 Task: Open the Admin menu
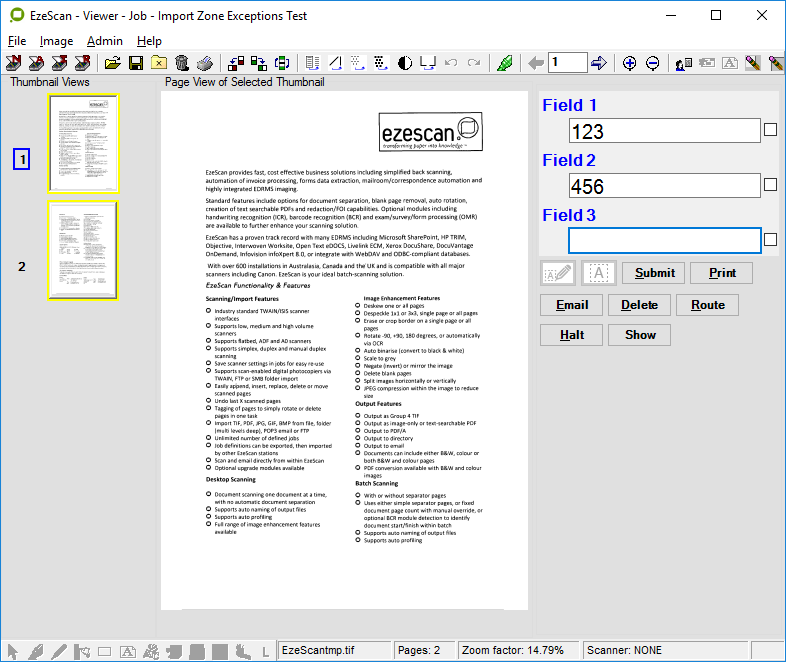(105, 41)
